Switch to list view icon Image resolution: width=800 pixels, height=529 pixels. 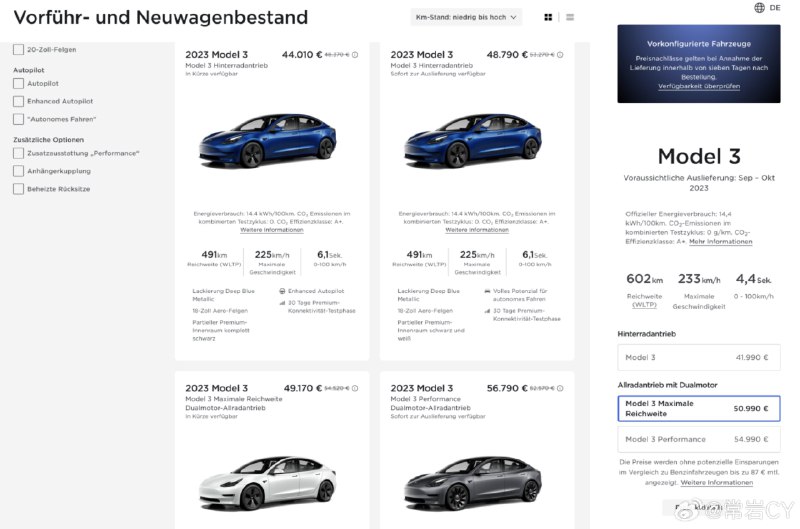(570, 17)
